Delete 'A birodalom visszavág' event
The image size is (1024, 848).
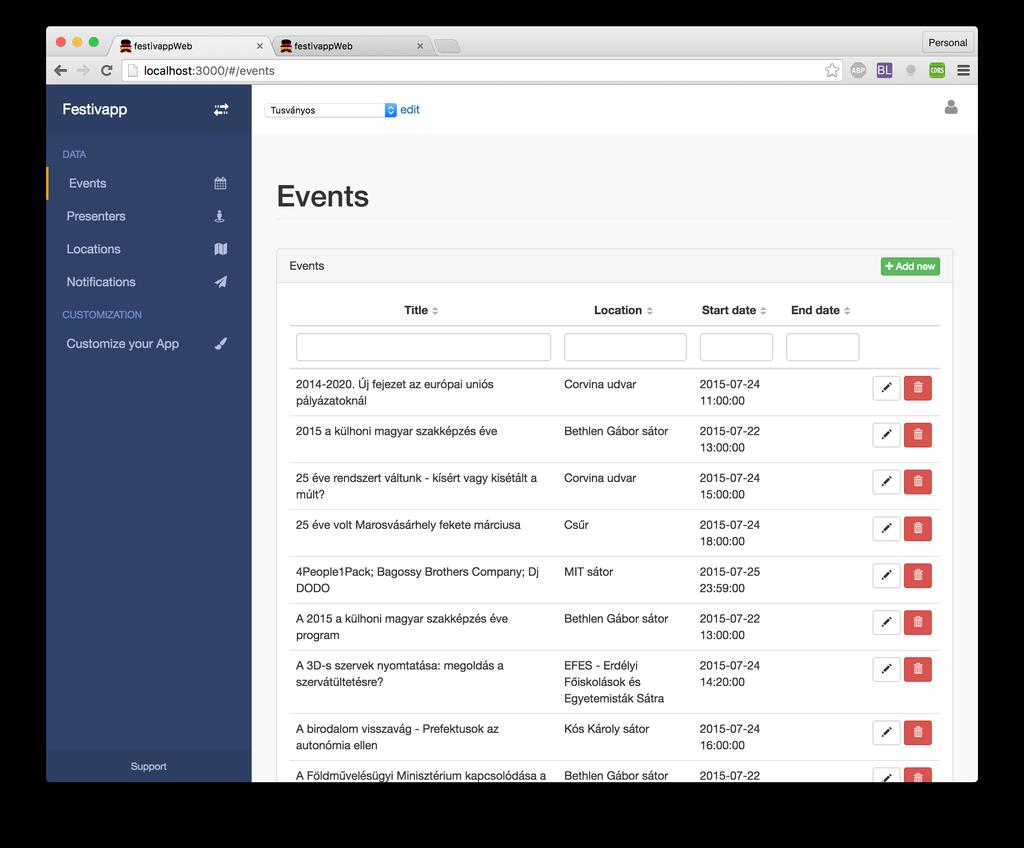pyautogui.click(x=918, y=733)
